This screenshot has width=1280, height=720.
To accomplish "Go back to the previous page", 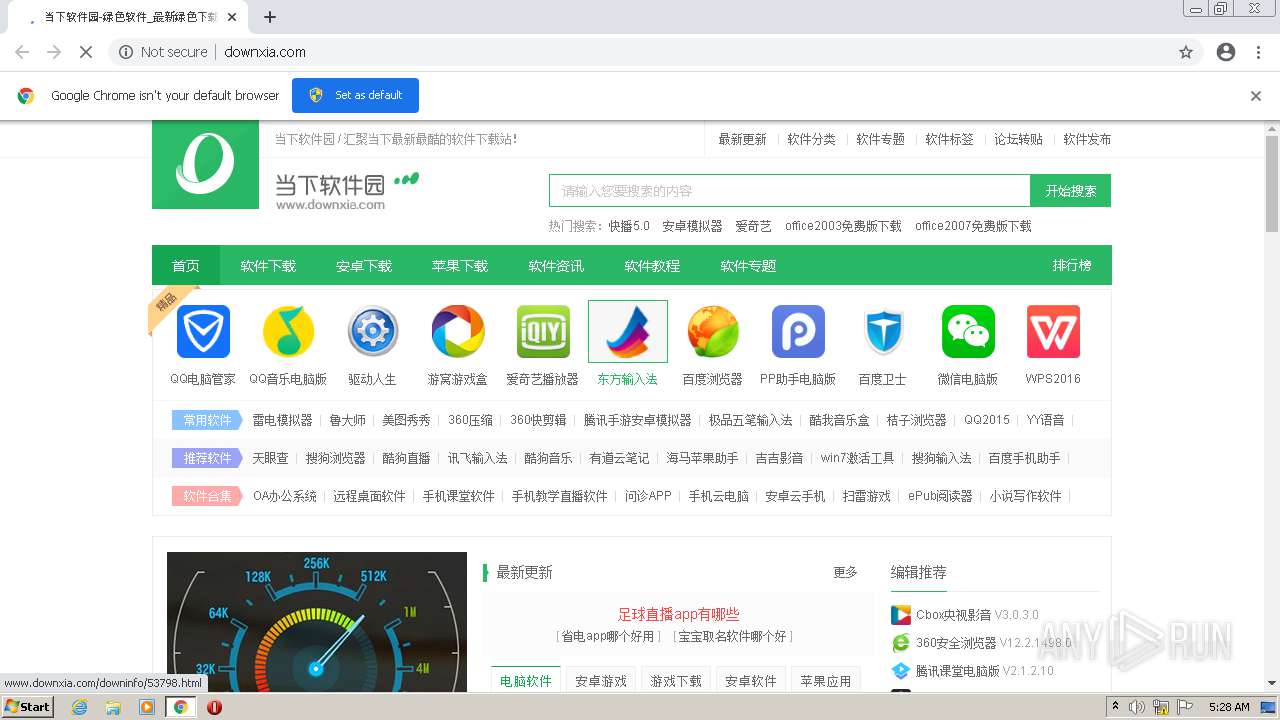I will [22, 52].
